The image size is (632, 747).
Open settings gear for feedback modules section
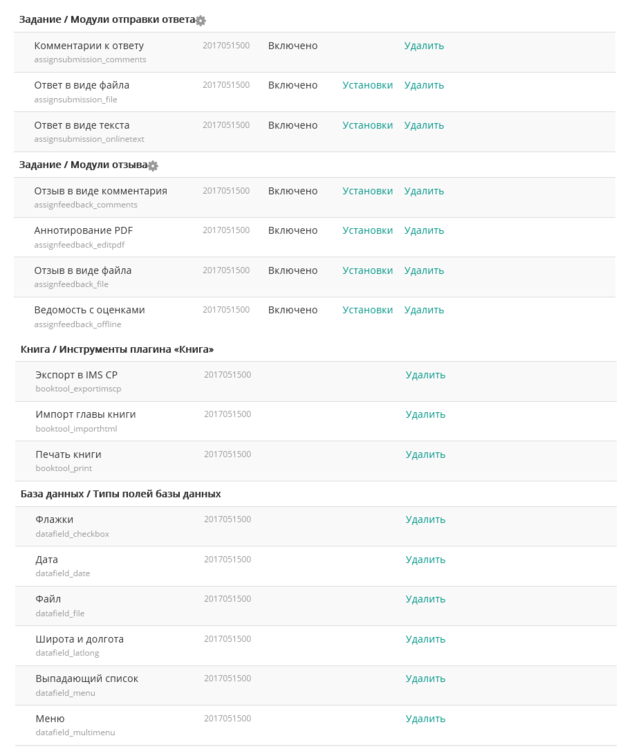pos(153,165)
